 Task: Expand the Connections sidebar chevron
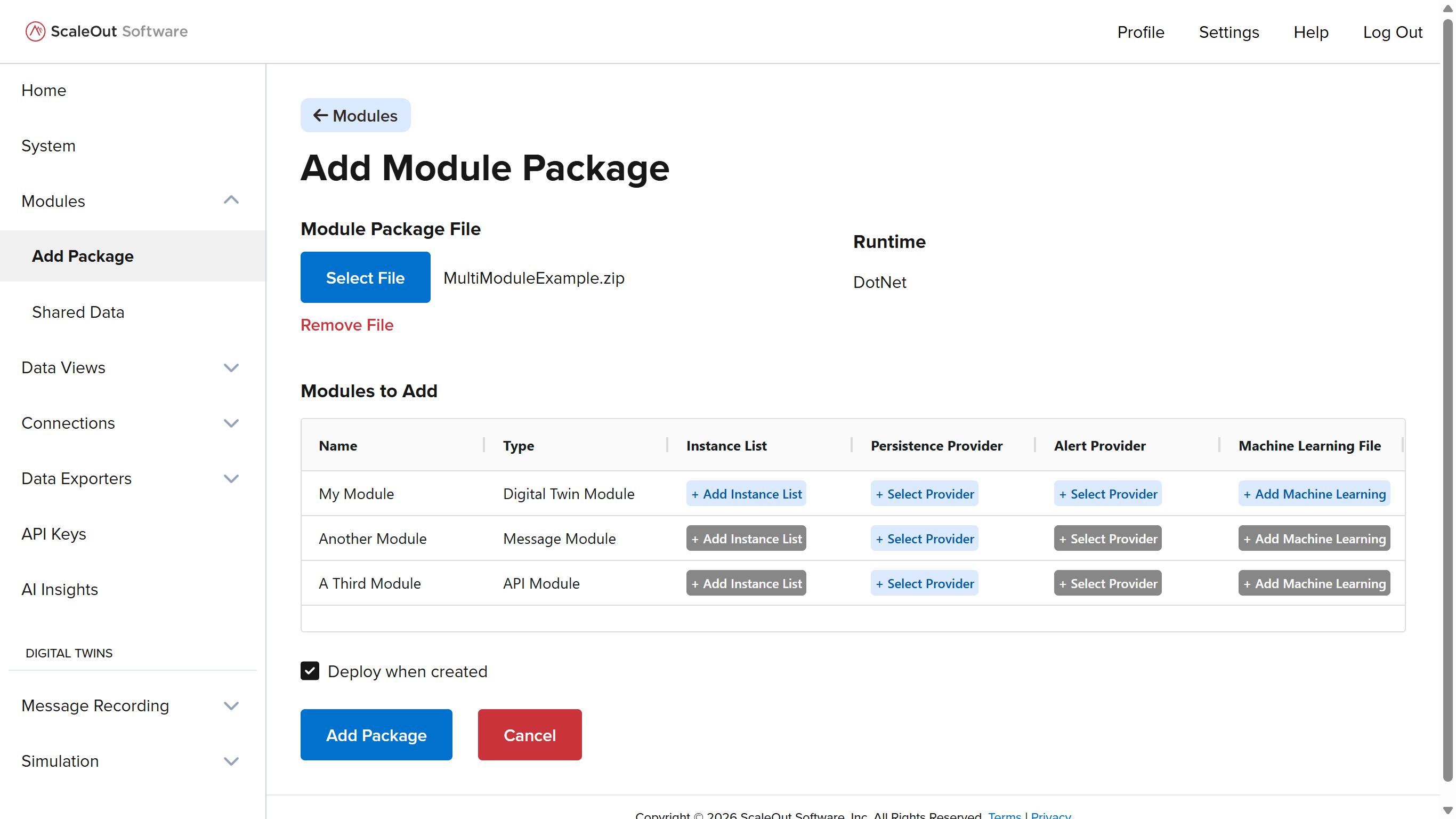[231, 423]
